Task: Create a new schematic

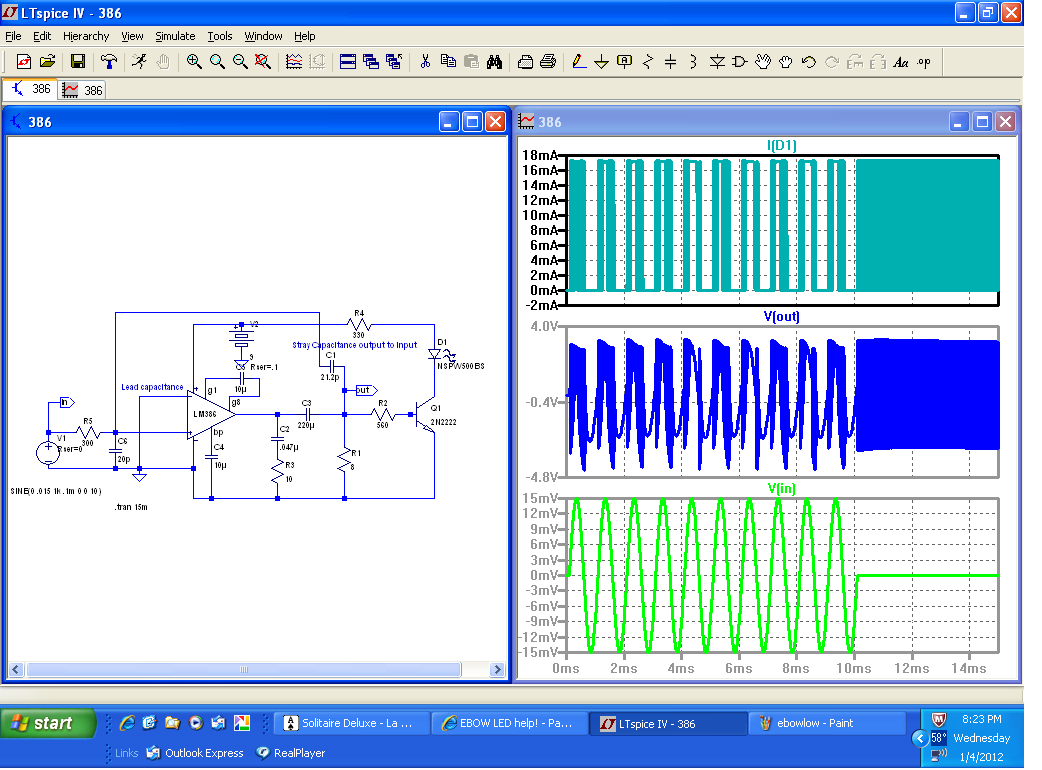Action: 23,62
